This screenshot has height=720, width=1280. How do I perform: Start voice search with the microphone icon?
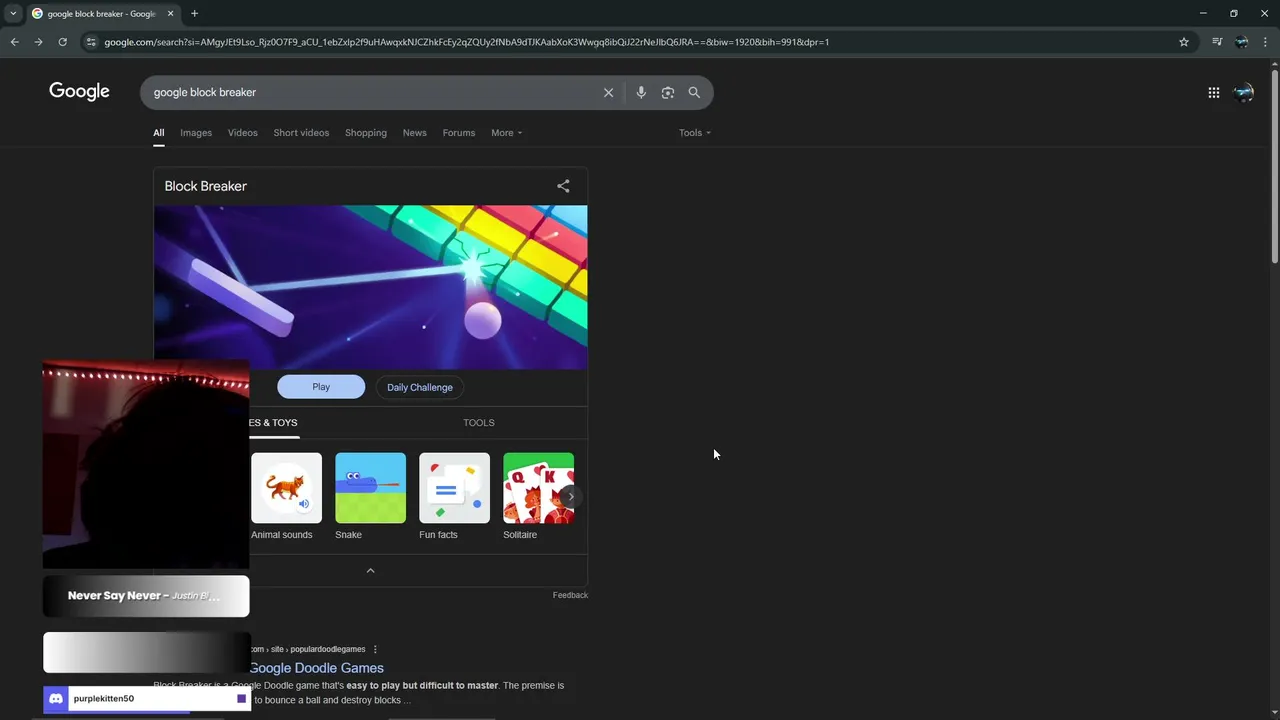641,92
